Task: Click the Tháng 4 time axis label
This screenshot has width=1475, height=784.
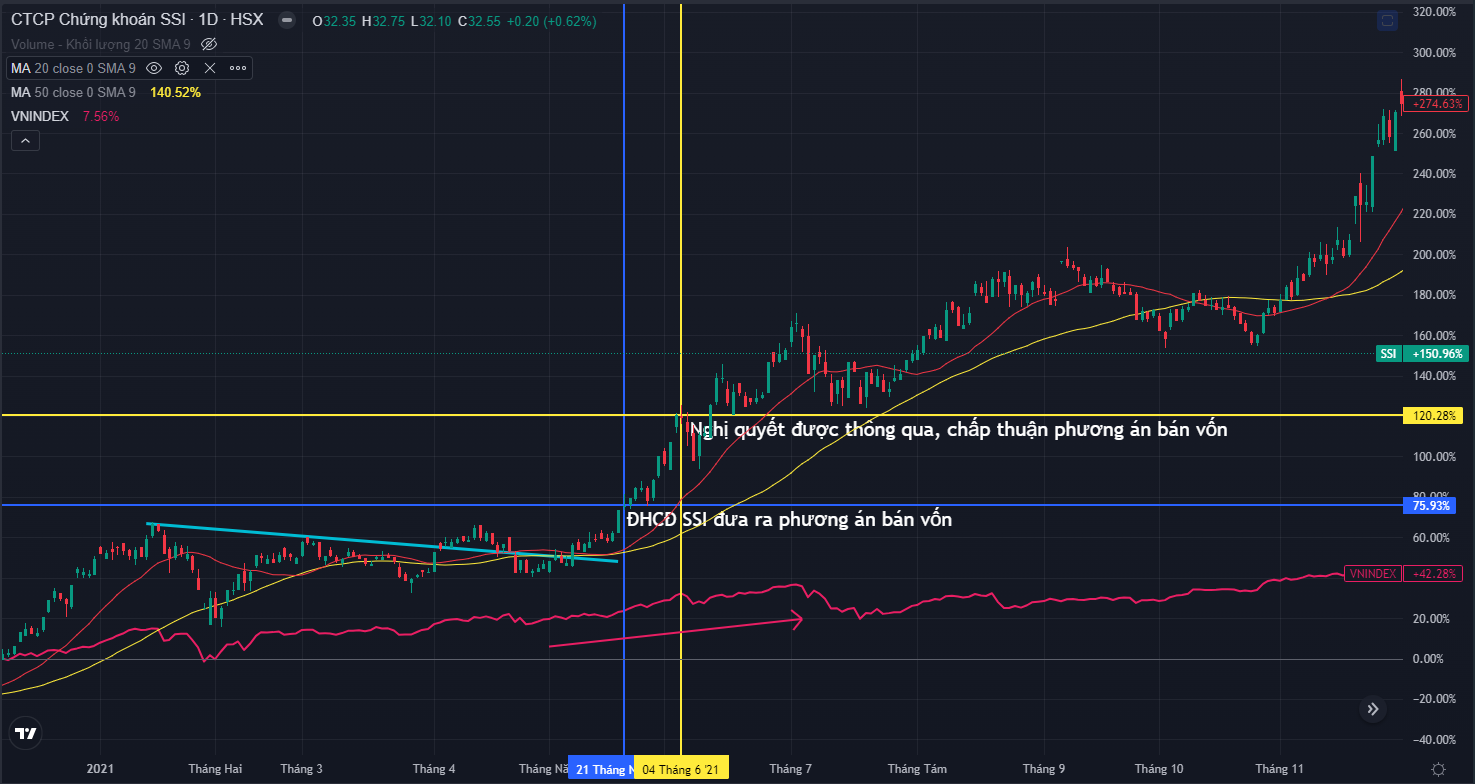Action: click(434, 769)
